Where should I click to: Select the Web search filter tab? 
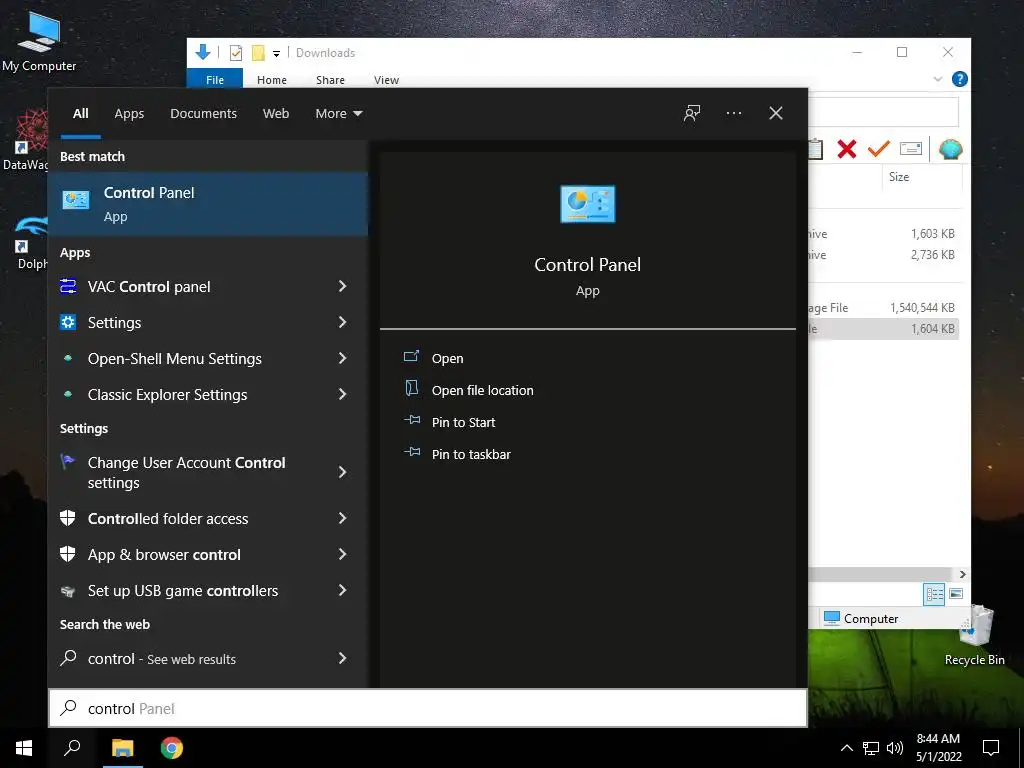[276, 114]
